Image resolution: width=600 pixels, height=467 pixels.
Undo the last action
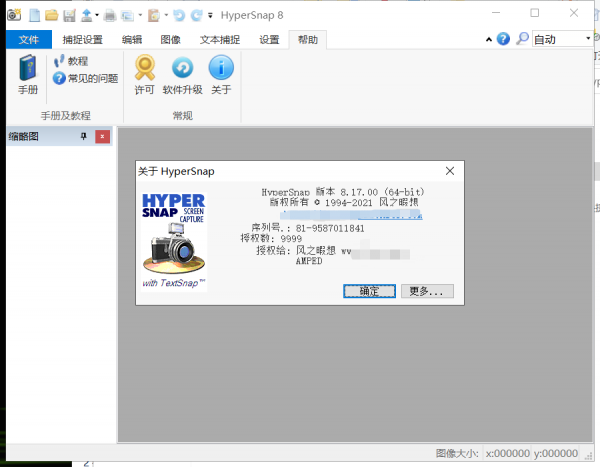[179, 15]
